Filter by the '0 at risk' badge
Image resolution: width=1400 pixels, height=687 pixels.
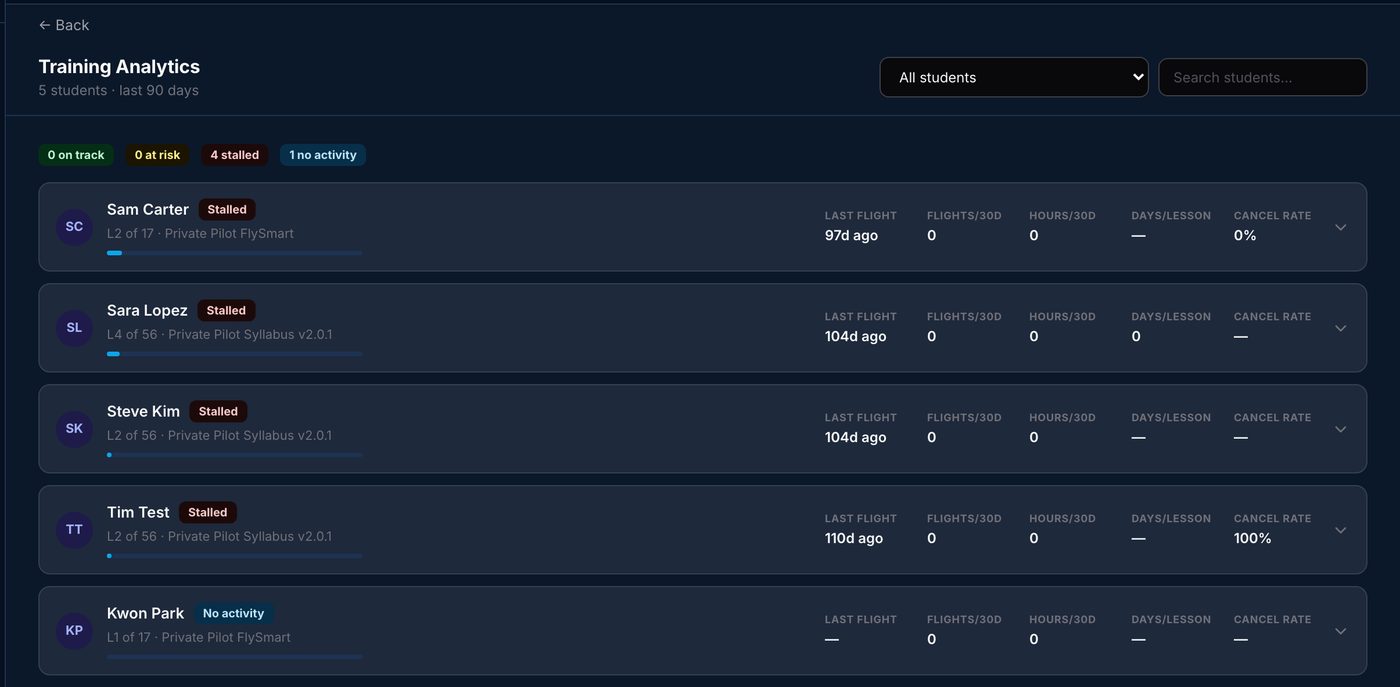click(x=158, y=155)
